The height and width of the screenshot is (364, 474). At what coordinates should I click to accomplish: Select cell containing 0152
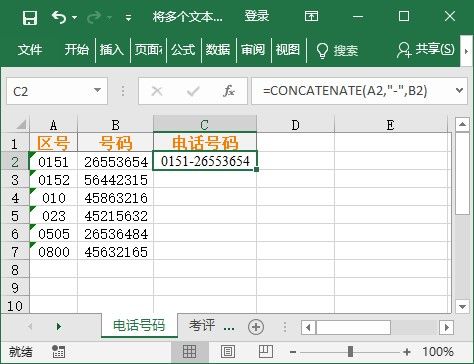click(x=53, y=180)
